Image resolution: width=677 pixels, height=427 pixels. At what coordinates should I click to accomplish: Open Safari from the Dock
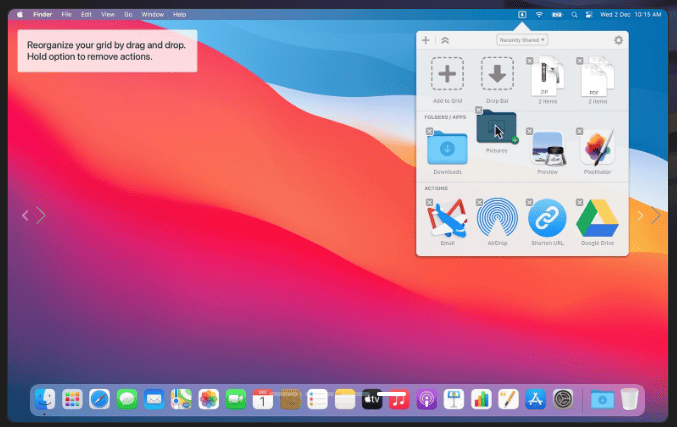(99, 399)
